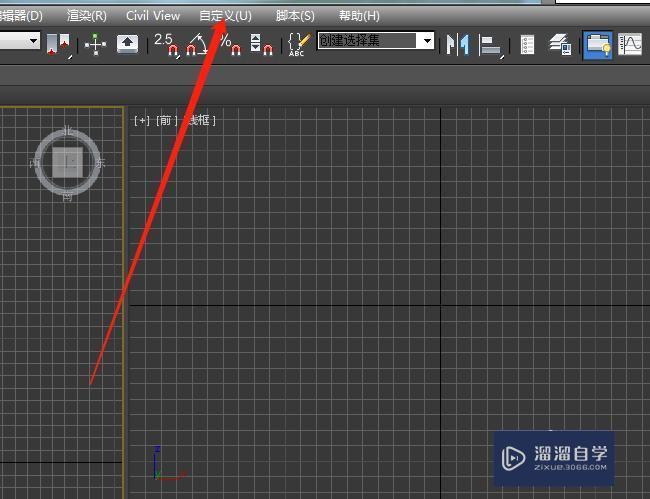The width and height of the screenshot is (650, 499).
Task: Toggle Spinner Snap
Action: pyautogui.click(x=262, y=44)
